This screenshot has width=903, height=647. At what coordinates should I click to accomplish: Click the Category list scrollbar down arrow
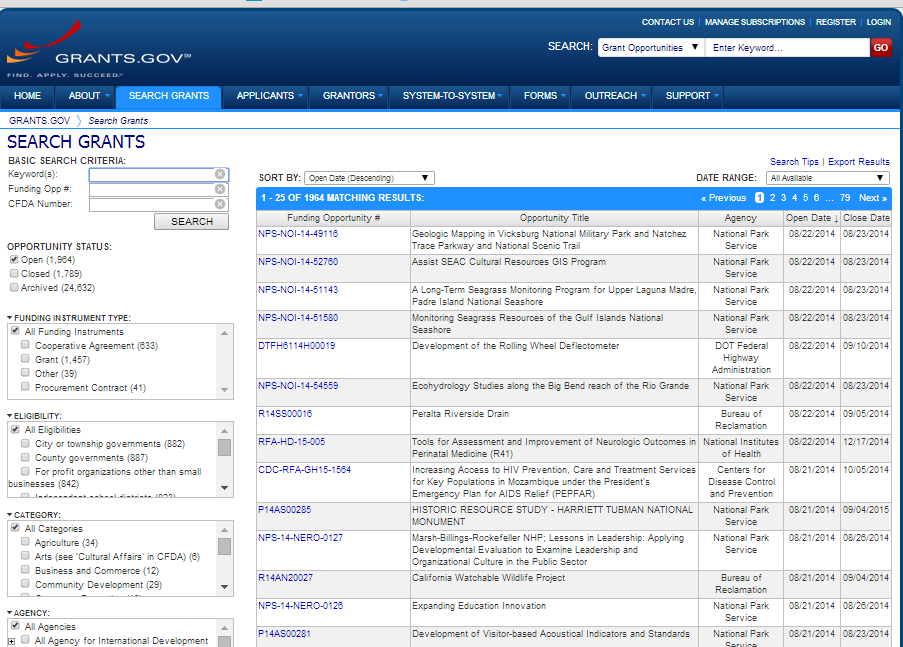pos(225,587)
